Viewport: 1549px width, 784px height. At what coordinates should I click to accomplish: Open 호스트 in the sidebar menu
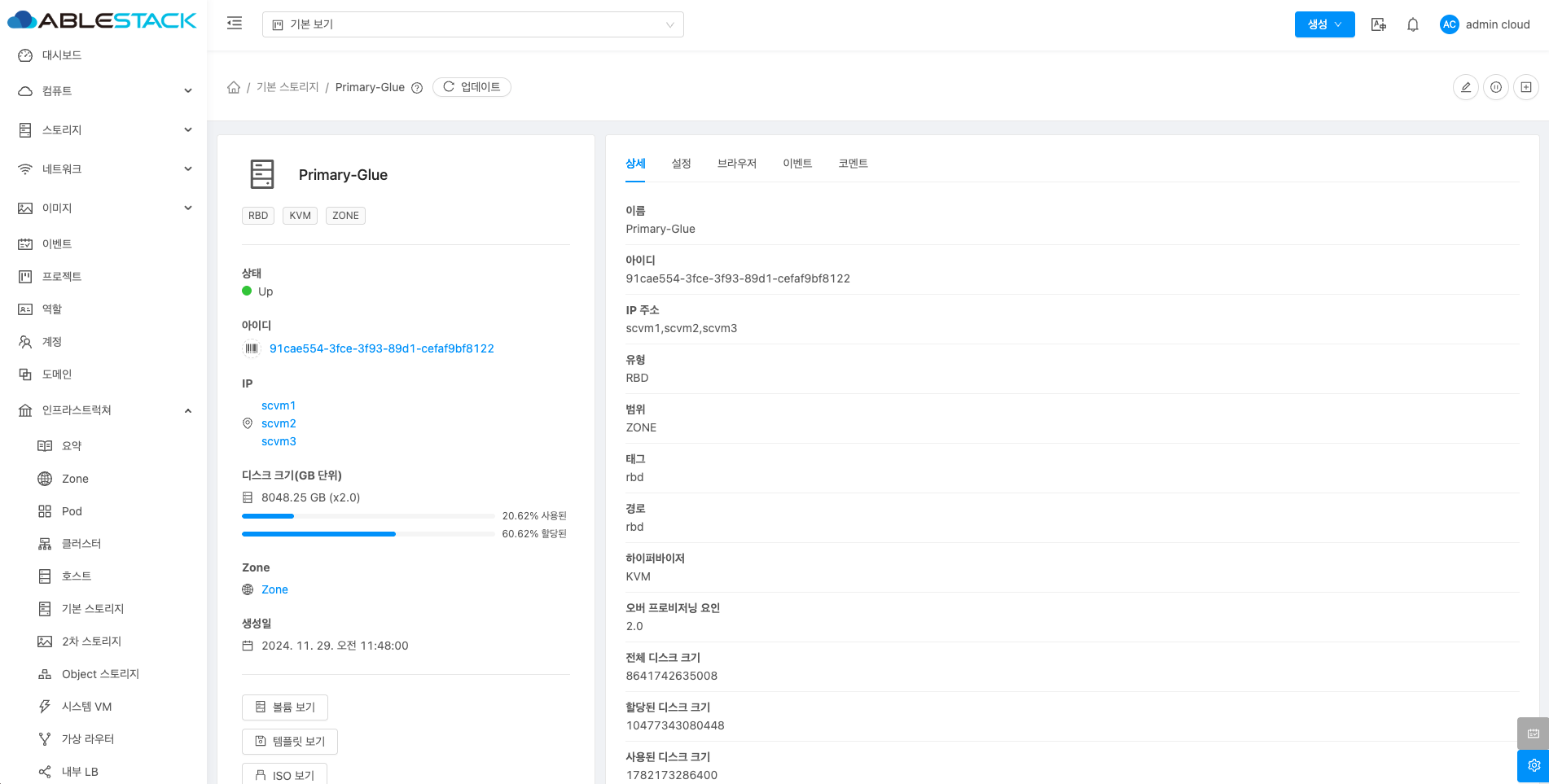[77, 576]
